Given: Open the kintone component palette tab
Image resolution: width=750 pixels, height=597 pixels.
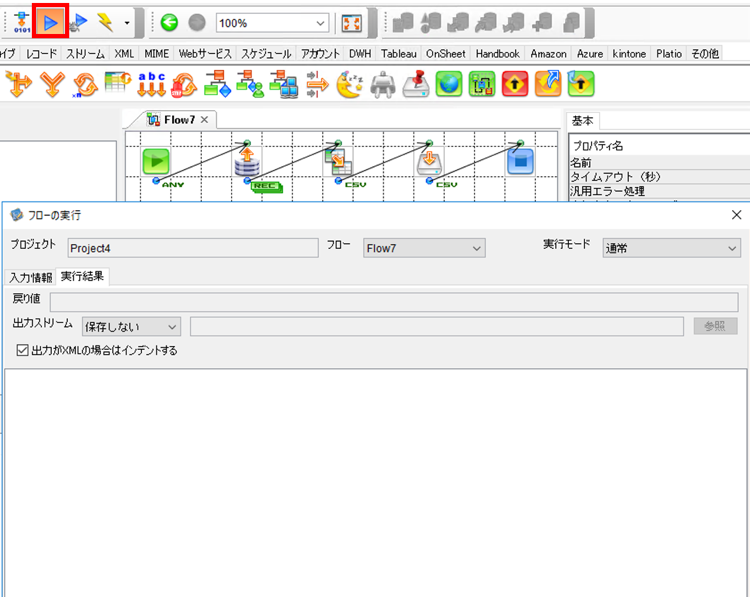Looking at the screenshot, I should click(x=629, y=54).
